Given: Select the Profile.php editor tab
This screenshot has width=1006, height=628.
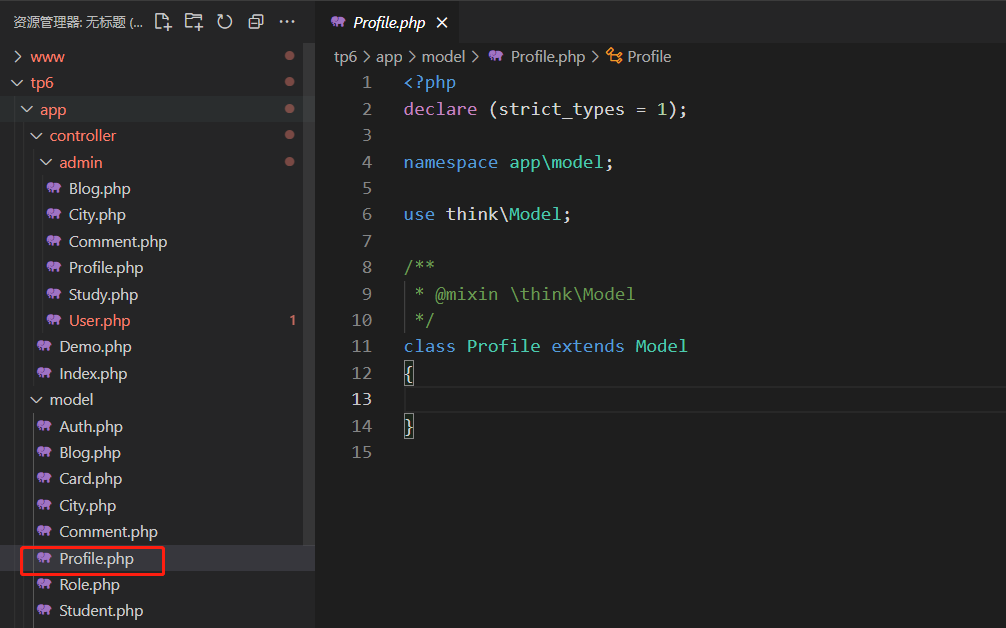Looking at the screenshot, I should click(389, 22).
